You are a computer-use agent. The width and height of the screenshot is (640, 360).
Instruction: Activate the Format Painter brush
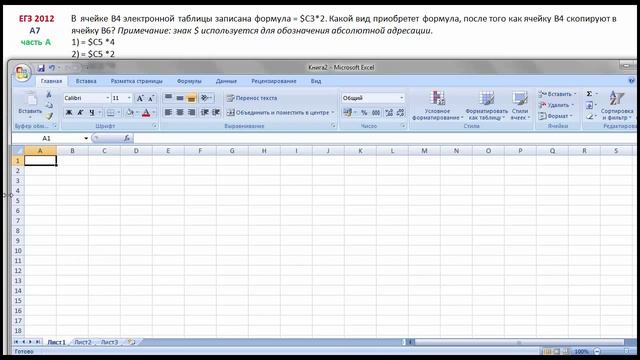(49, 116)
